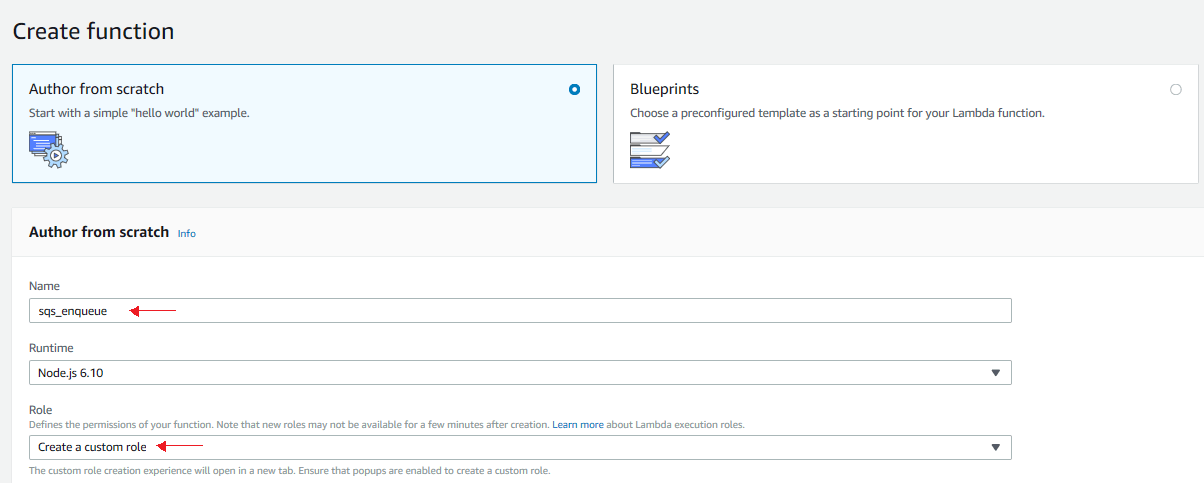Click the Create function page heading
1204x484 pixels.
[x=93, y=31]
